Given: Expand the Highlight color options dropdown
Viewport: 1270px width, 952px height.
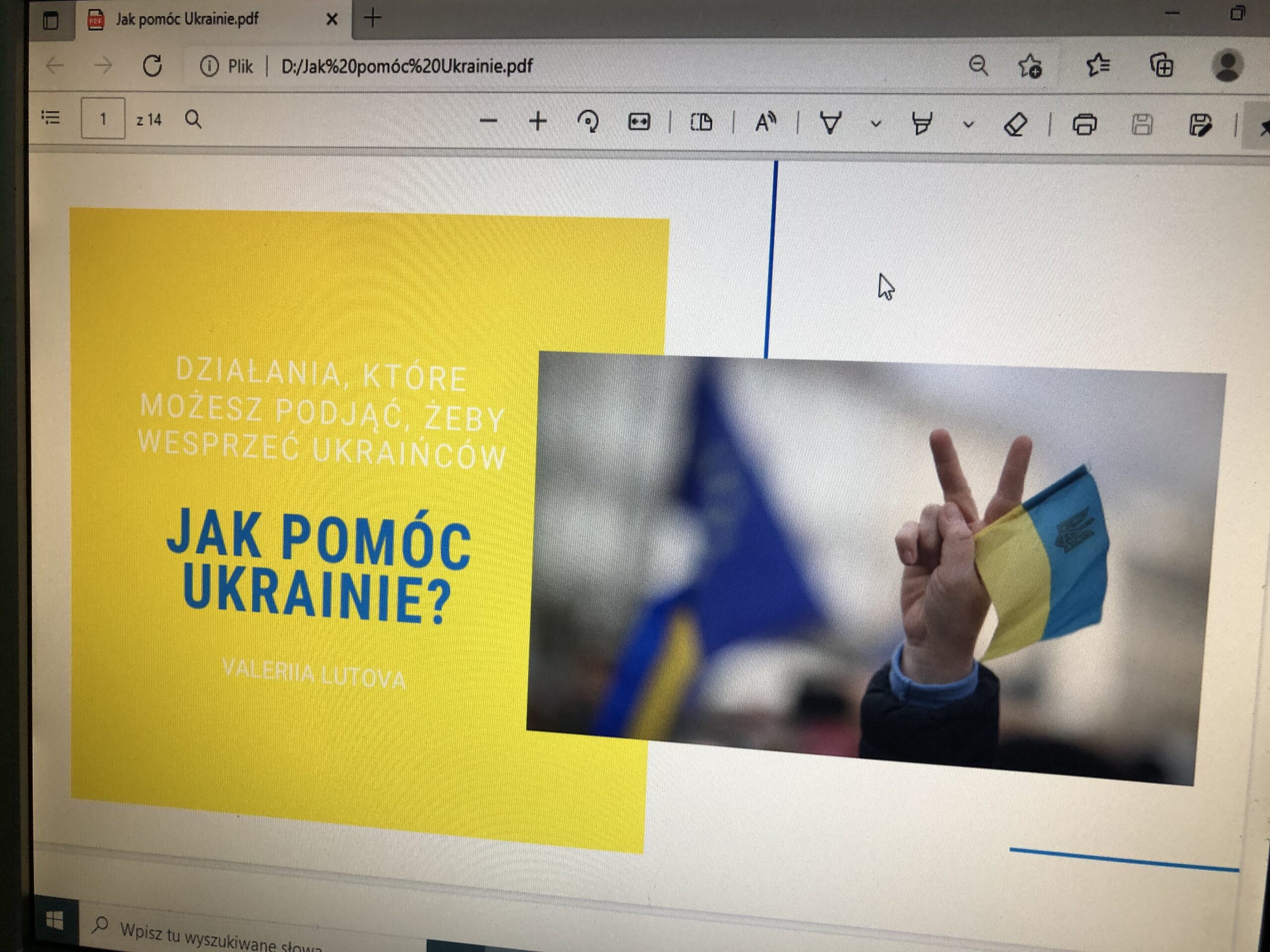Looking at the screenshot, I should [x=968, y=124].
